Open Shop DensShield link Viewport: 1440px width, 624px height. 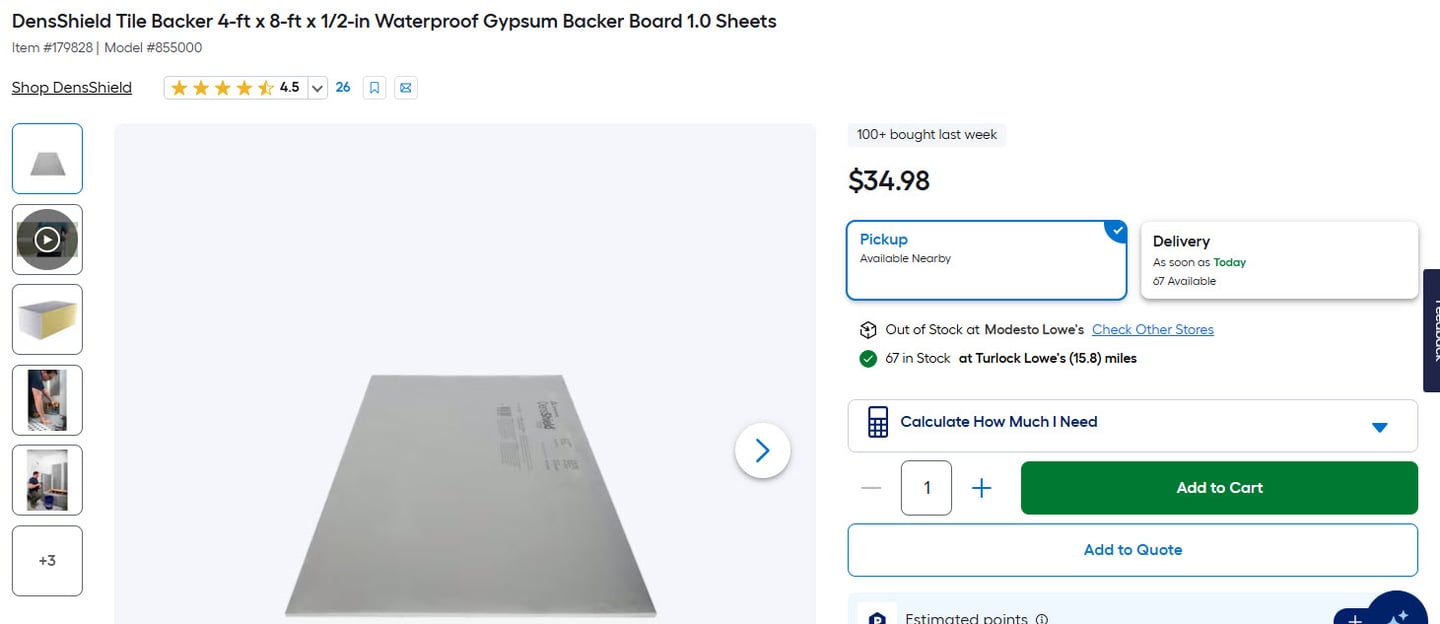(72, 88)
